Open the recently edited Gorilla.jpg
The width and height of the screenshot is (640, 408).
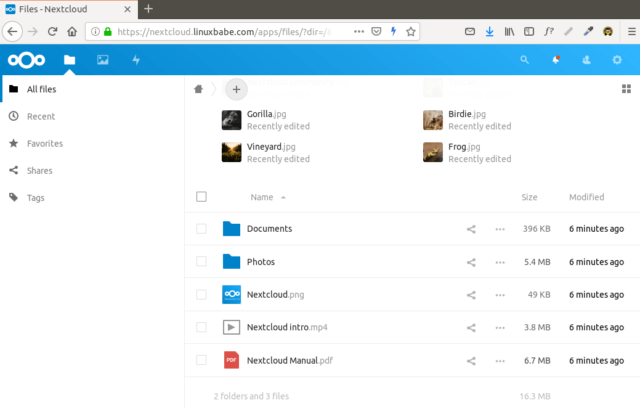[265, 115]
